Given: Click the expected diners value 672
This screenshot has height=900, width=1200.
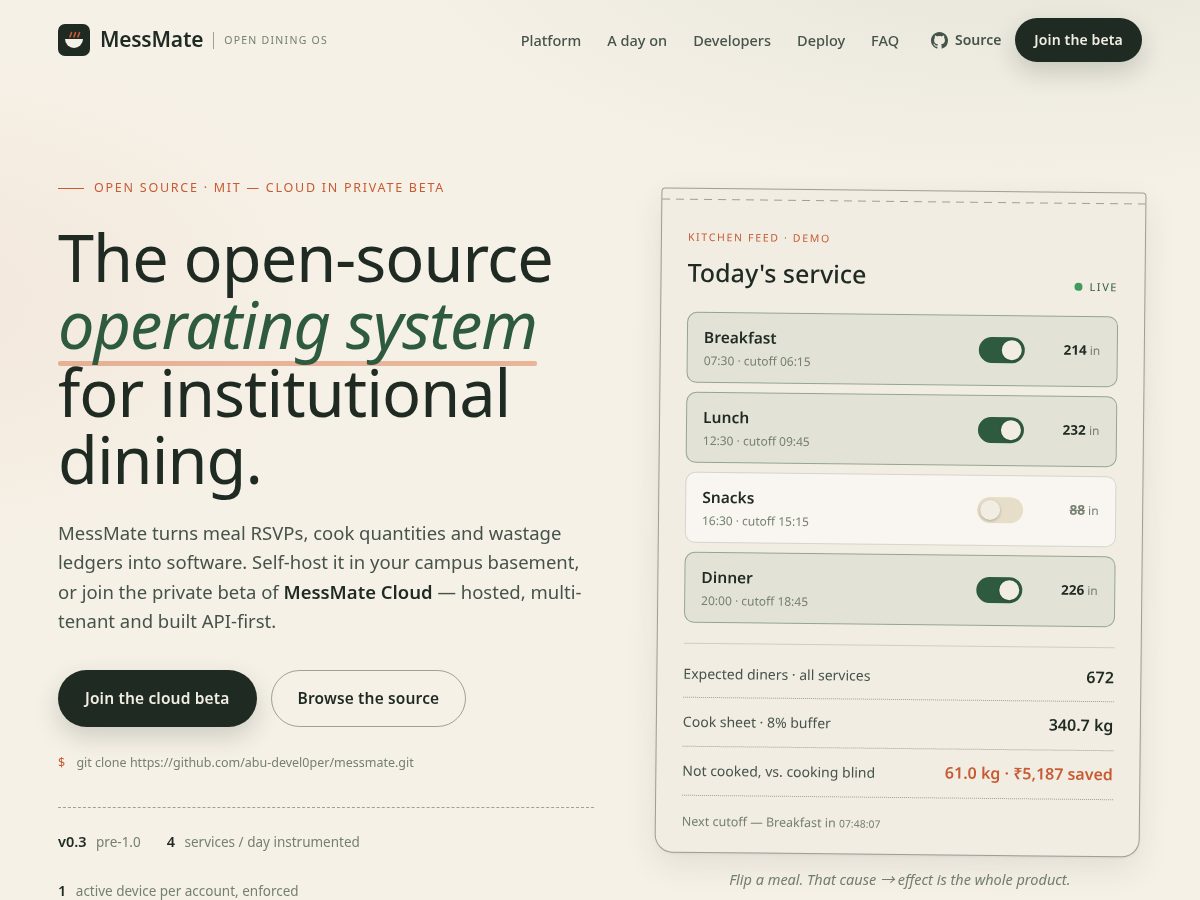Looking at the screenshot, I should pos(1100,677).
